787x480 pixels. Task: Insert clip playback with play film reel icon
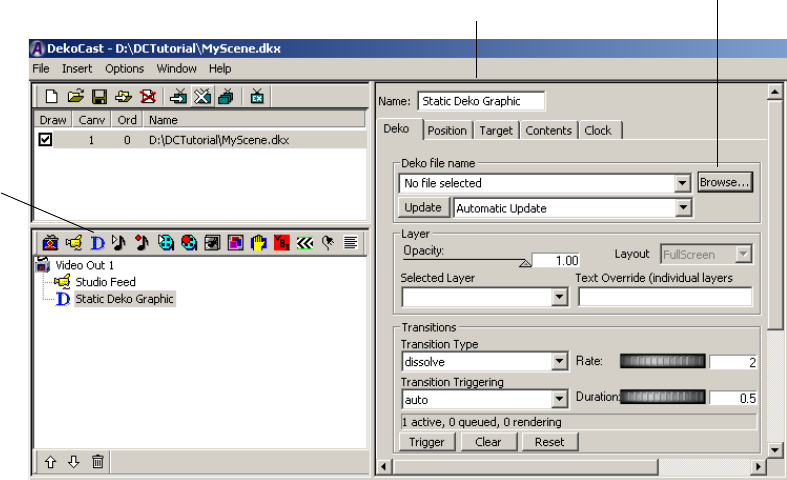click(x=166, y=243)
